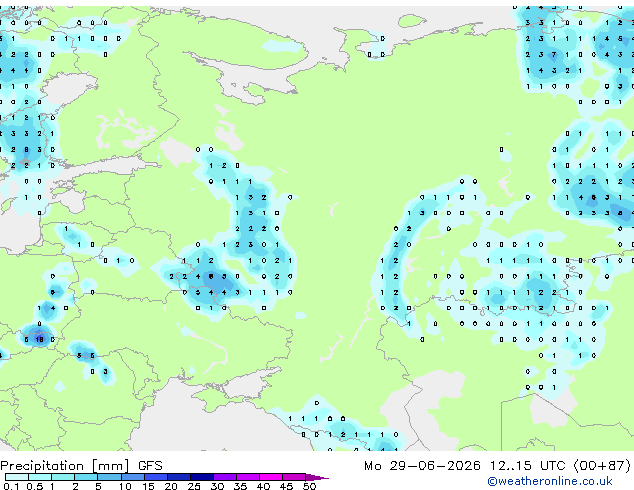Pick the 40–45 mm bright magenta legend segment
634x490 pixels.
point(271,477)
